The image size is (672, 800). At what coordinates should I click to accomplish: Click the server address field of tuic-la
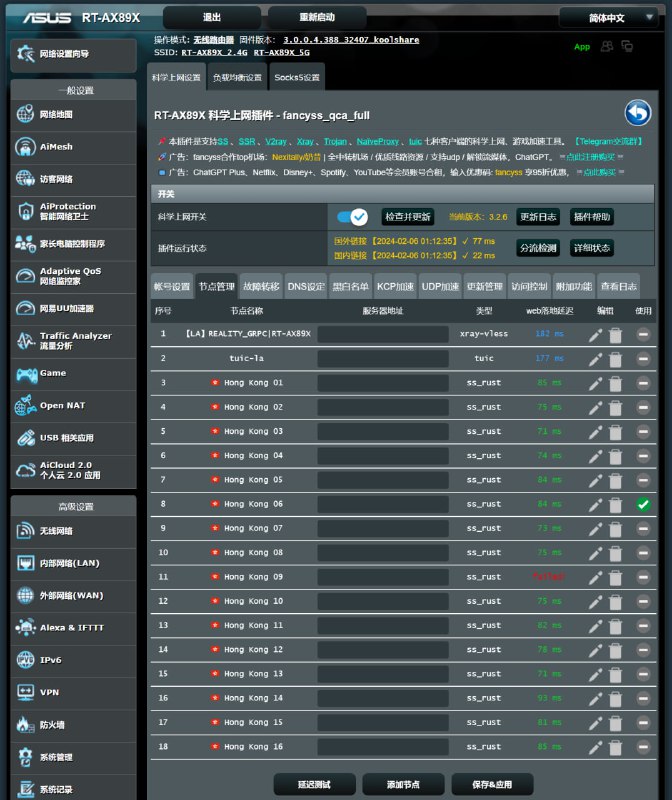(383, 359)
